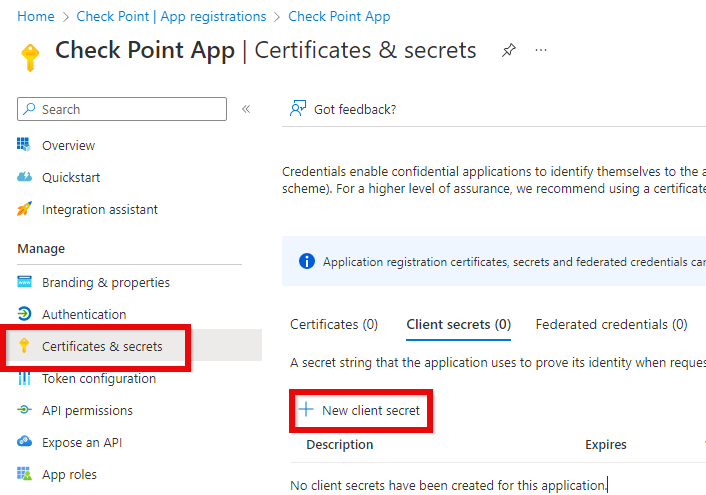Click New client secret button

pos(360,410)
